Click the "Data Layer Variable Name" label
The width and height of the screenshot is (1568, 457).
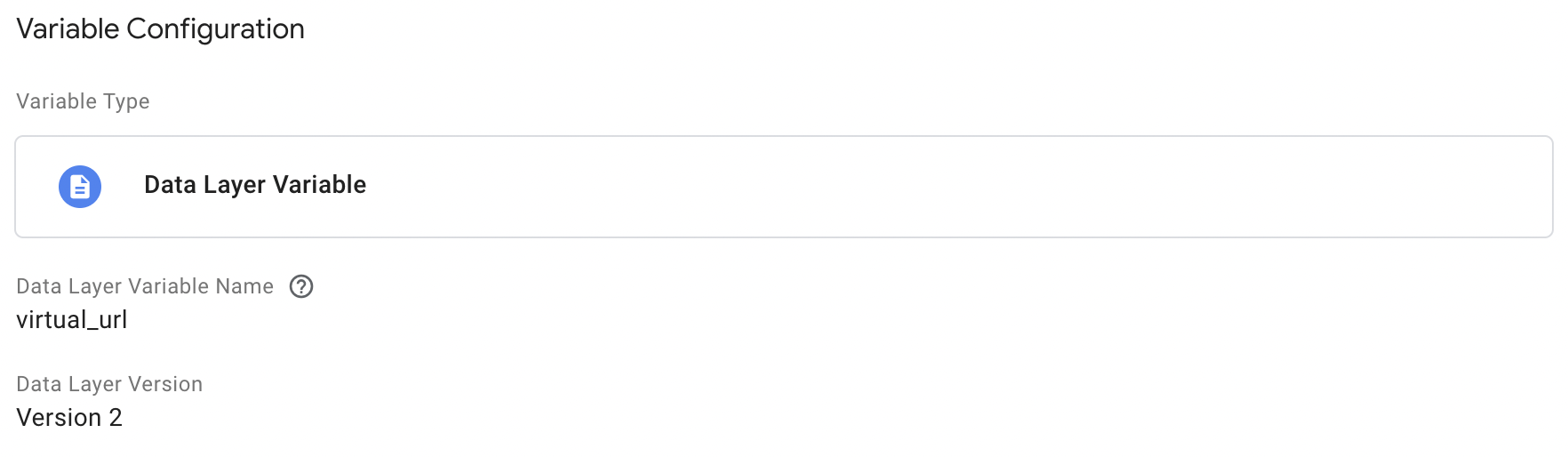(x=145, y=286)
